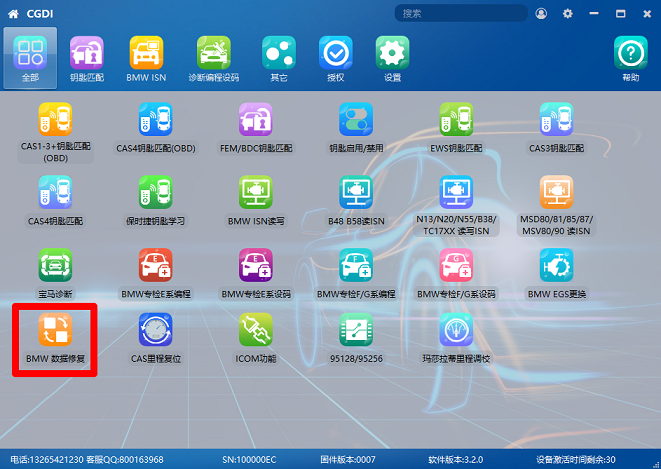Open MSD80/81/85/87 MSV80/90 读ISN
The image size is (661, 469).
click(x=556, y=206)
